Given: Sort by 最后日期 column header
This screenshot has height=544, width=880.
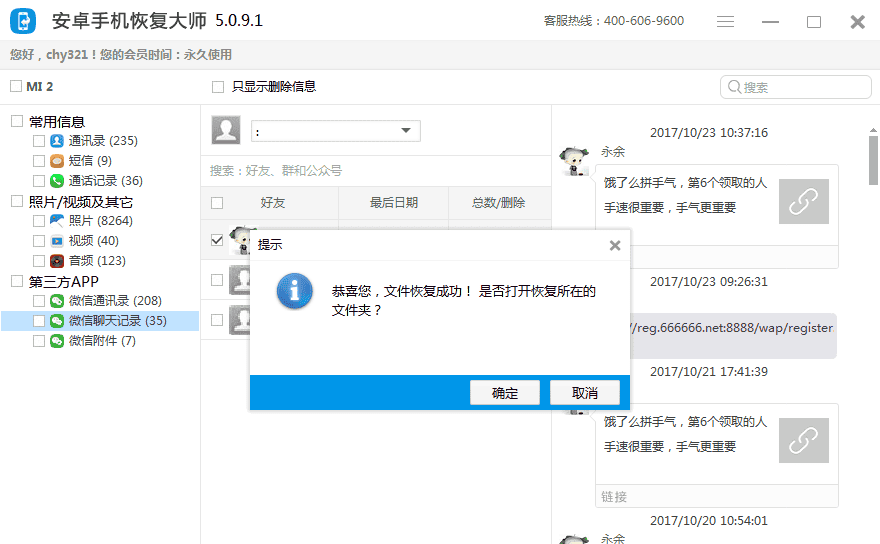Looking at the screenshot, I should pos(393,203).
